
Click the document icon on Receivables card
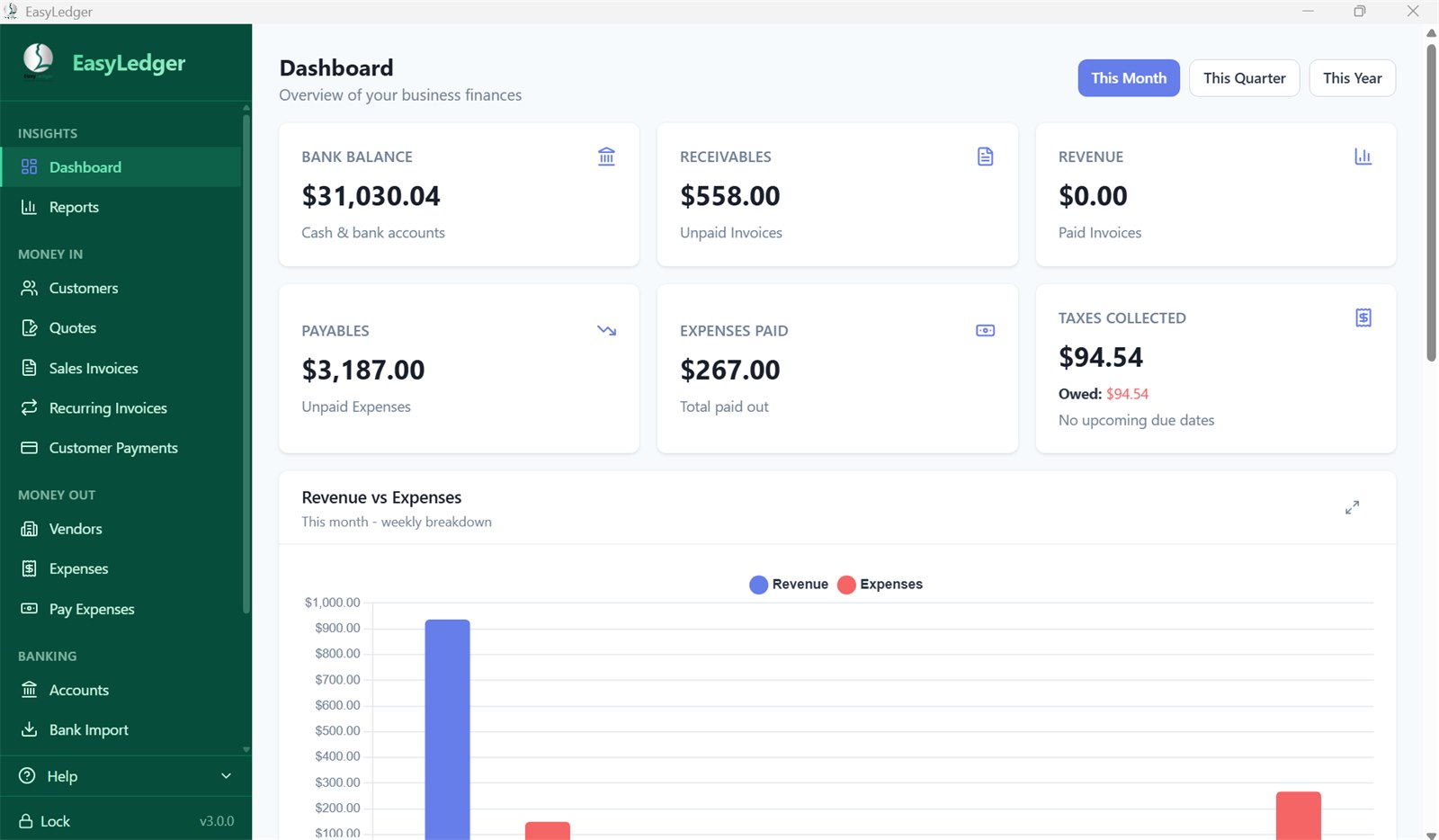tap(986, 156)
